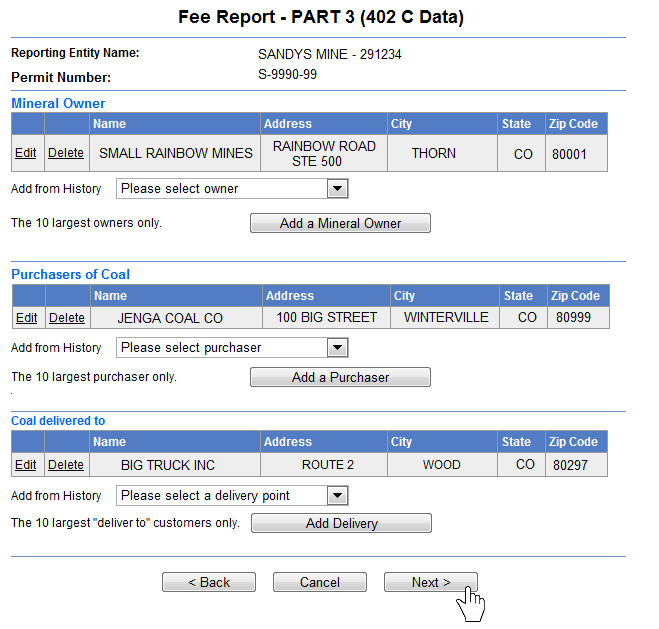The height and width of the screenshot is (629, 659).
Task: Click the WOOD city cell
Action: click(x=442, y=465)
